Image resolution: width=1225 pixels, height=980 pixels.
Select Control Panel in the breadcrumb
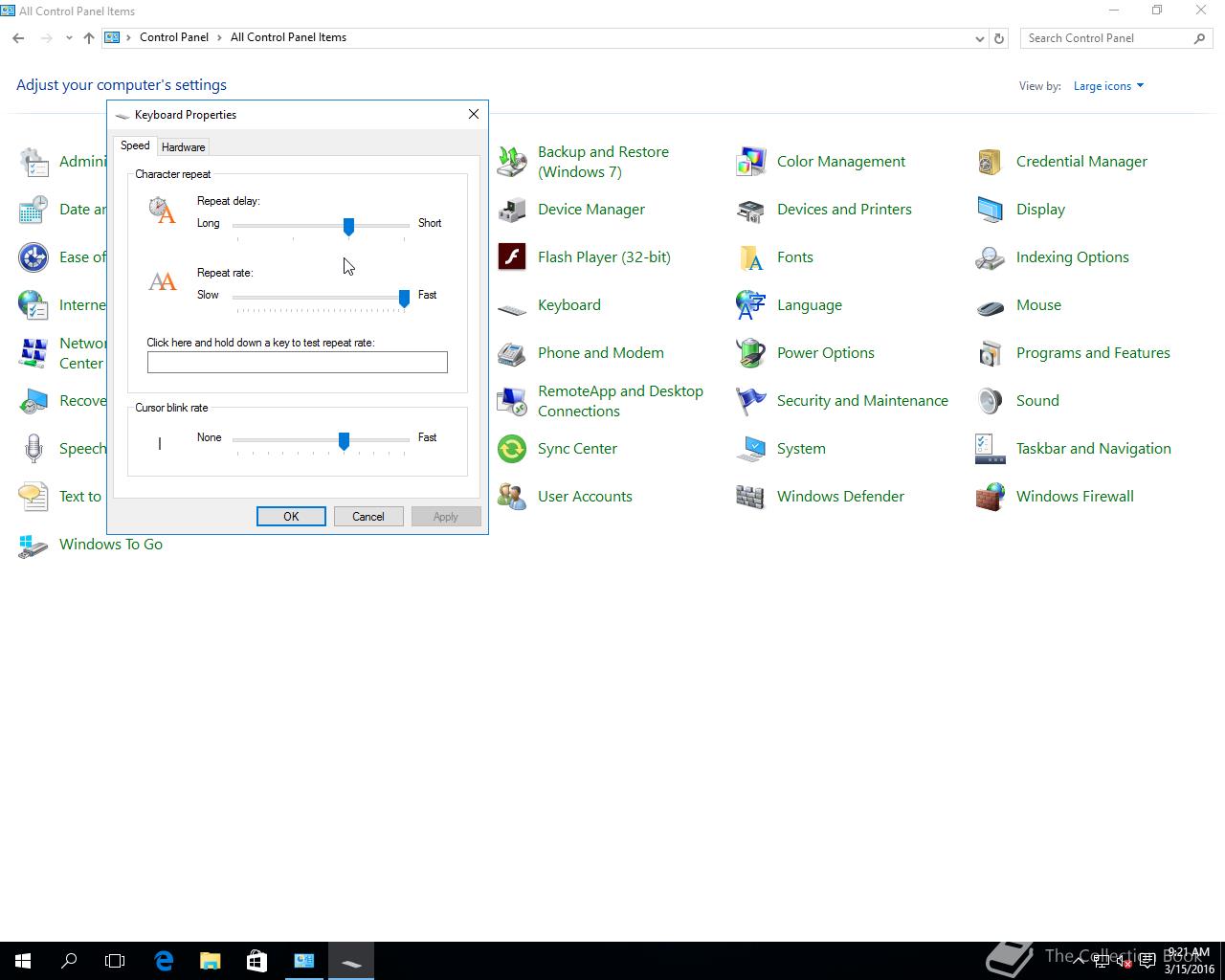click(174, 37)
